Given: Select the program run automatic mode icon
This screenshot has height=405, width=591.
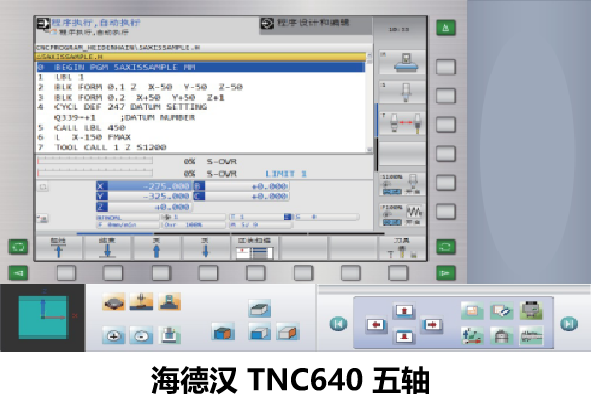Looking at the screenshot, I should [x=43, y=23].
